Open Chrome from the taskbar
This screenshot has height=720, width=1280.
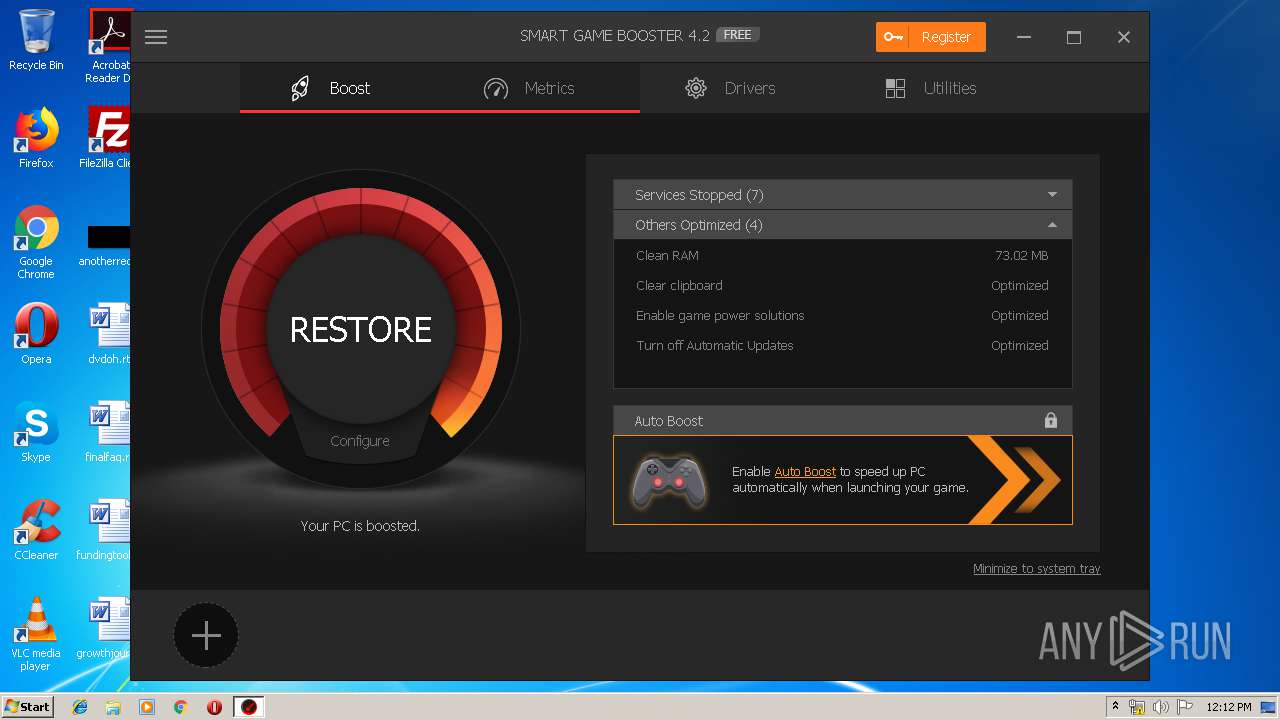[x=181, y=707]
